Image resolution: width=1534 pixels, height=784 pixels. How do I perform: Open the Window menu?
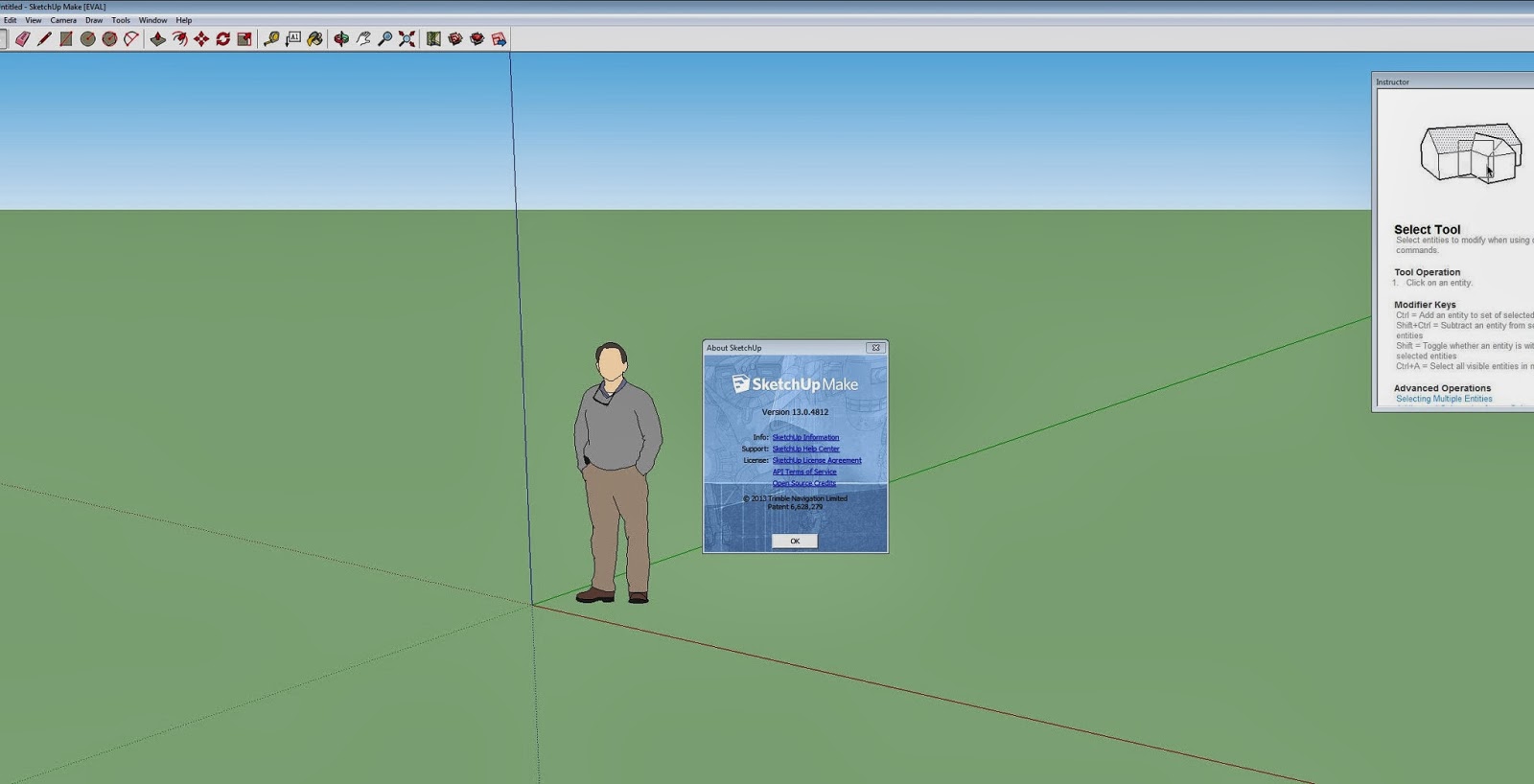coord(152,20)
